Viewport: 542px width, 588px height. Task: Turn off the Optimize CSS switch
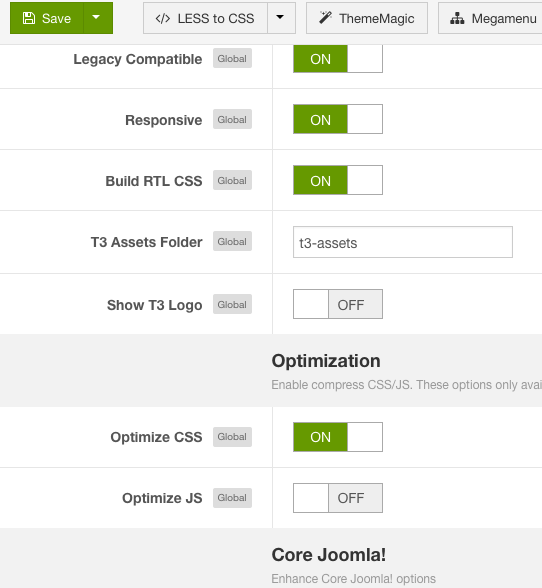pyautogui.click(x=338, y=437)
